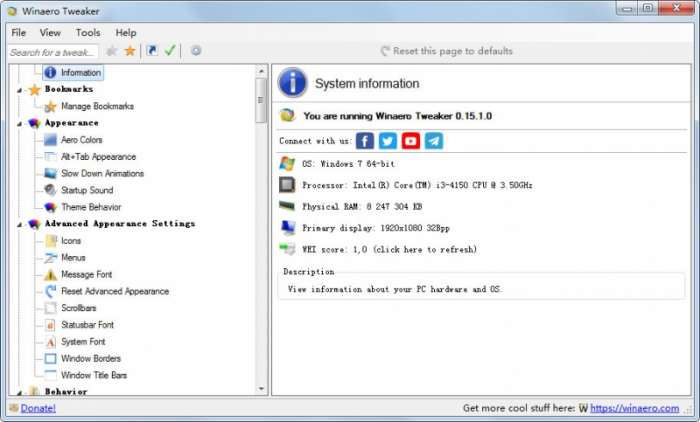Open the Twitter link icon

pyautogui.click(x=388, y=141)
